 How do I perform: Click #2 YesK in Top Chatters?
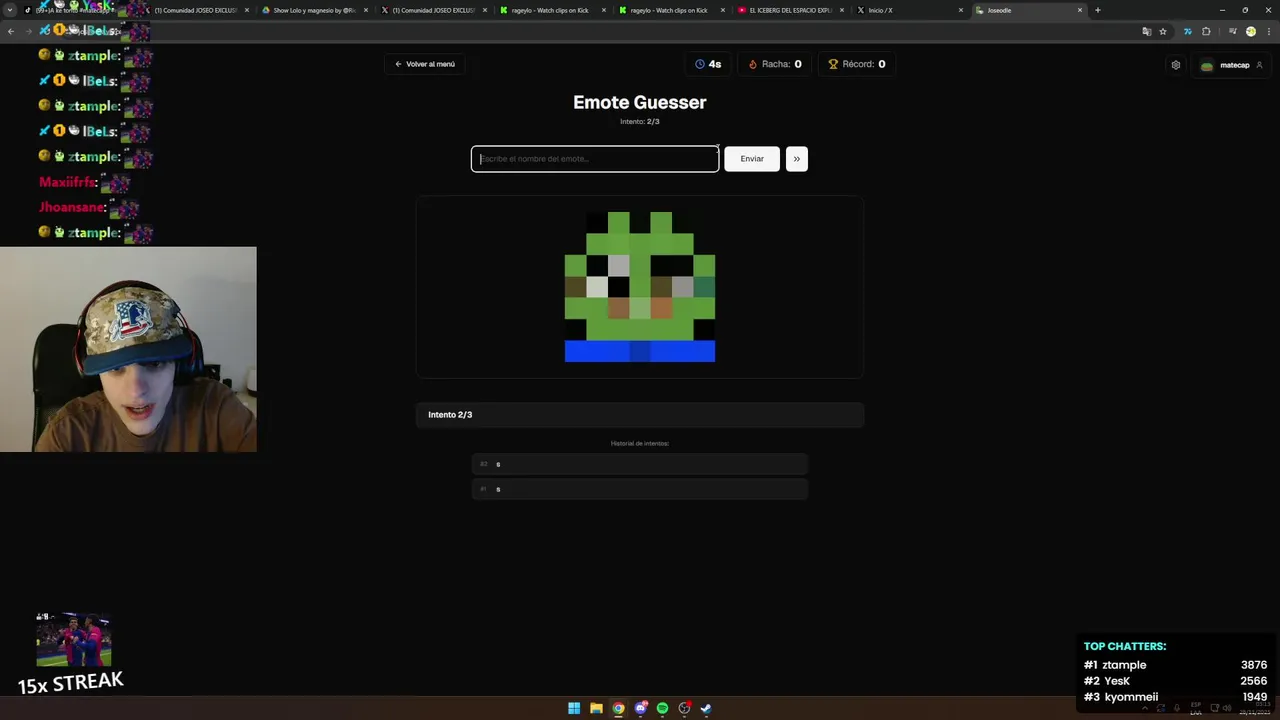point(1175,681)
